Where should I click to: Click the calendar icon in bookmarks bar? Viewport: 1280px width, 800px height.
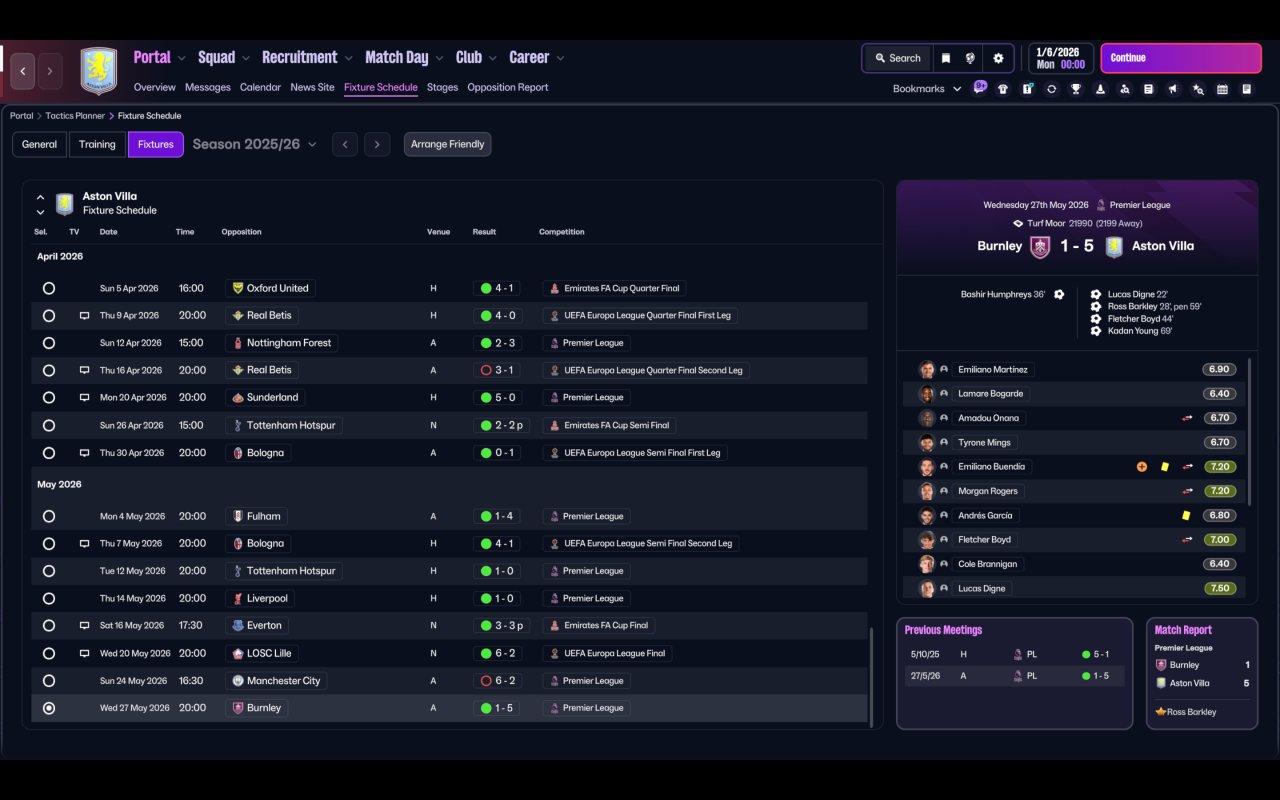1222,89
